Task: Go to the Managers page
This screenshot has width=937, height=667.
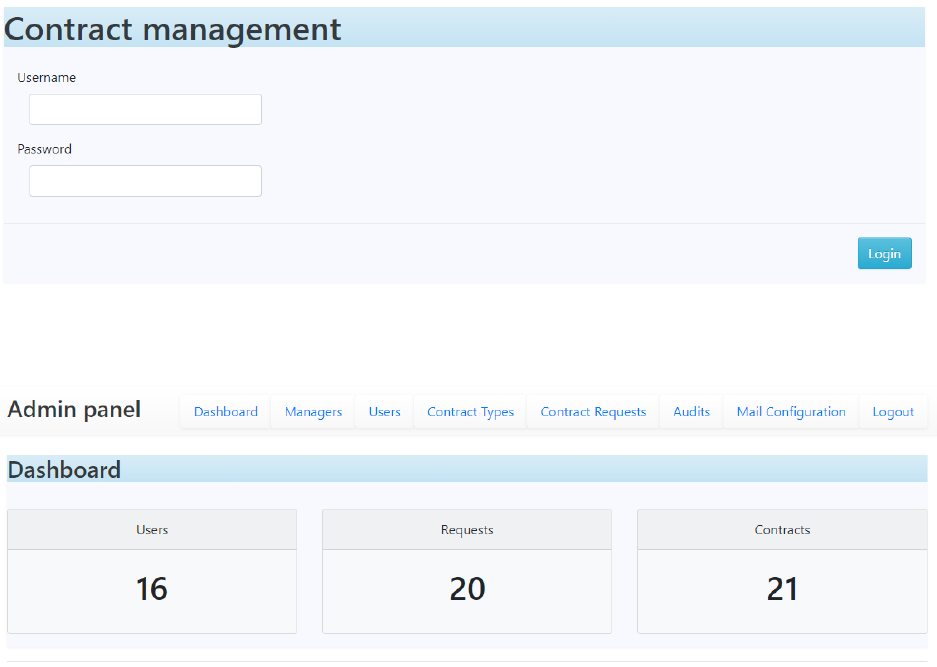Action: point(313,412)
